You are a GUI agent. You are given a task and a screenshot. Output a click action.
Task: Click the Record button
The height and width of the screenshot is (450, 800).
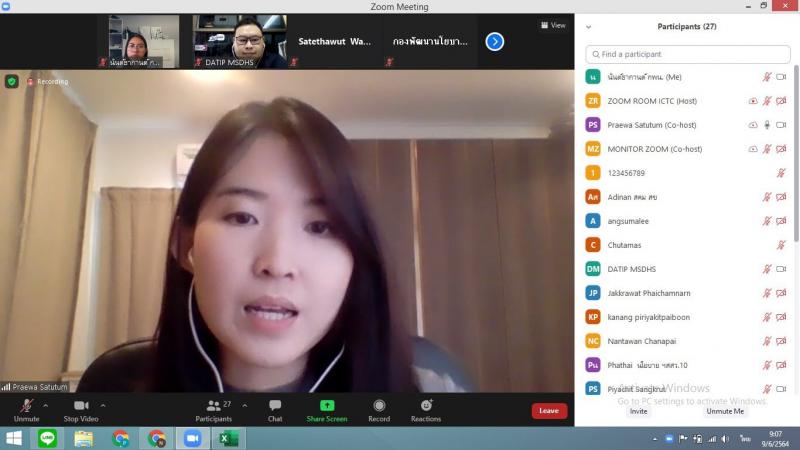point(379,411)
